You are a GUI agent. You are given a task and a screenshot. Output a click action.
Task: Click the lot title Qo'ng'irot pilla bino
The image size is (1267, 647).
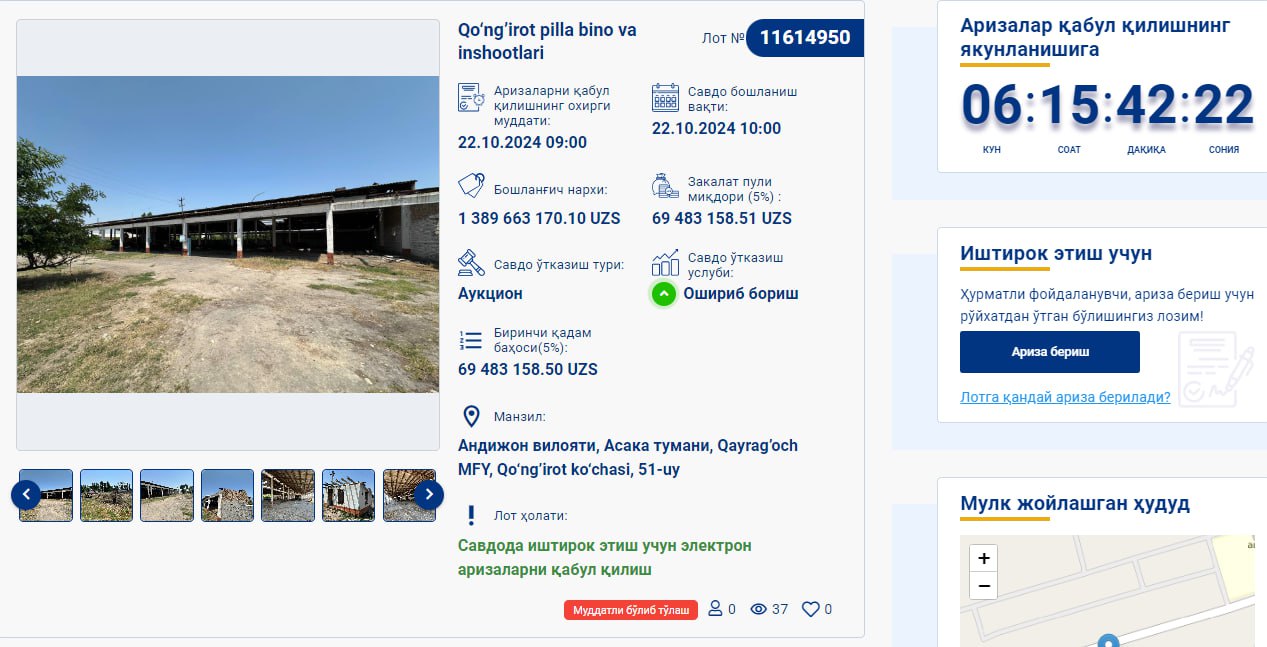[547, 41]
